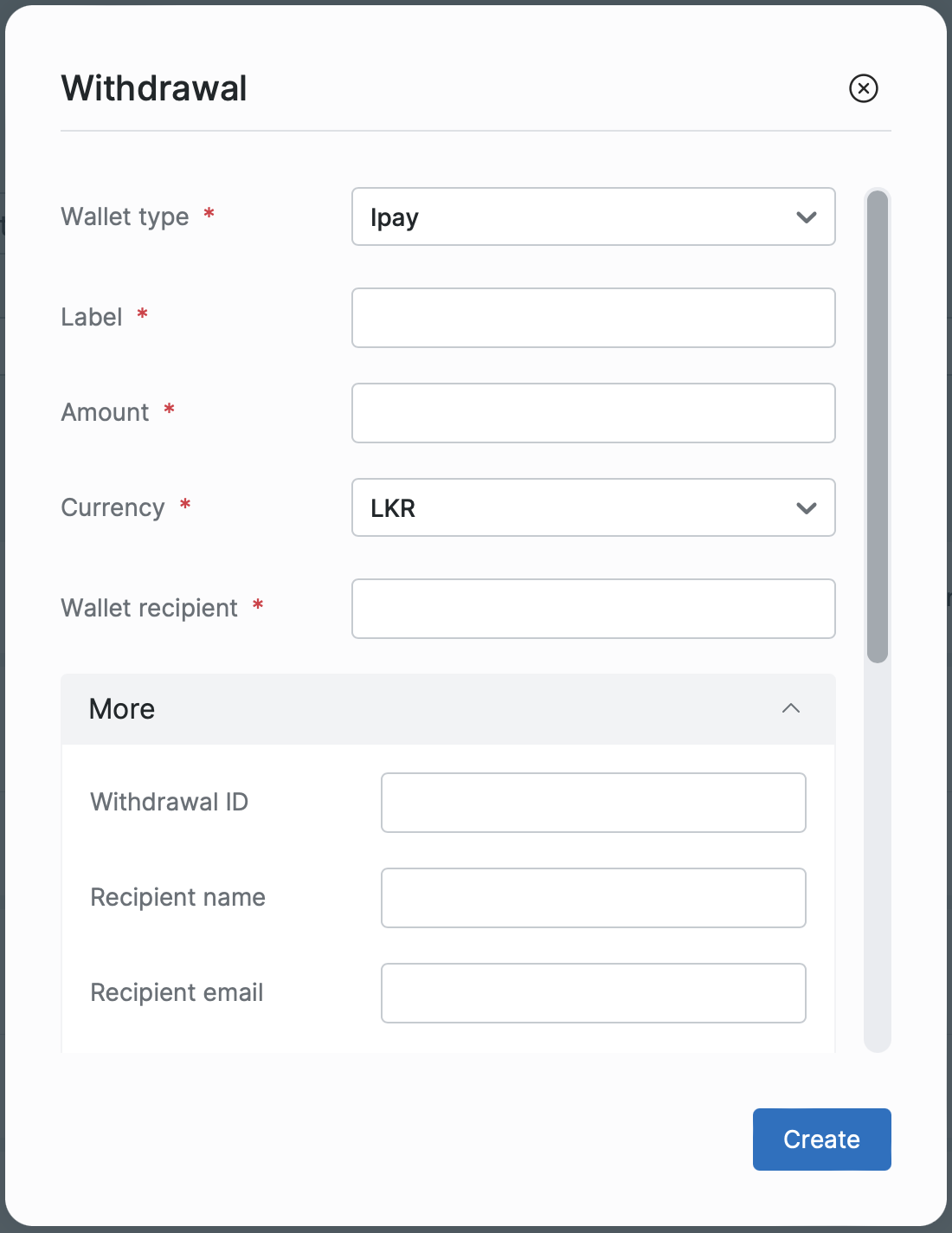The width and height of the screenshot is (952, 1233).
Task: Click the "Wallet recipient" label text
Action: click(149, 608)
